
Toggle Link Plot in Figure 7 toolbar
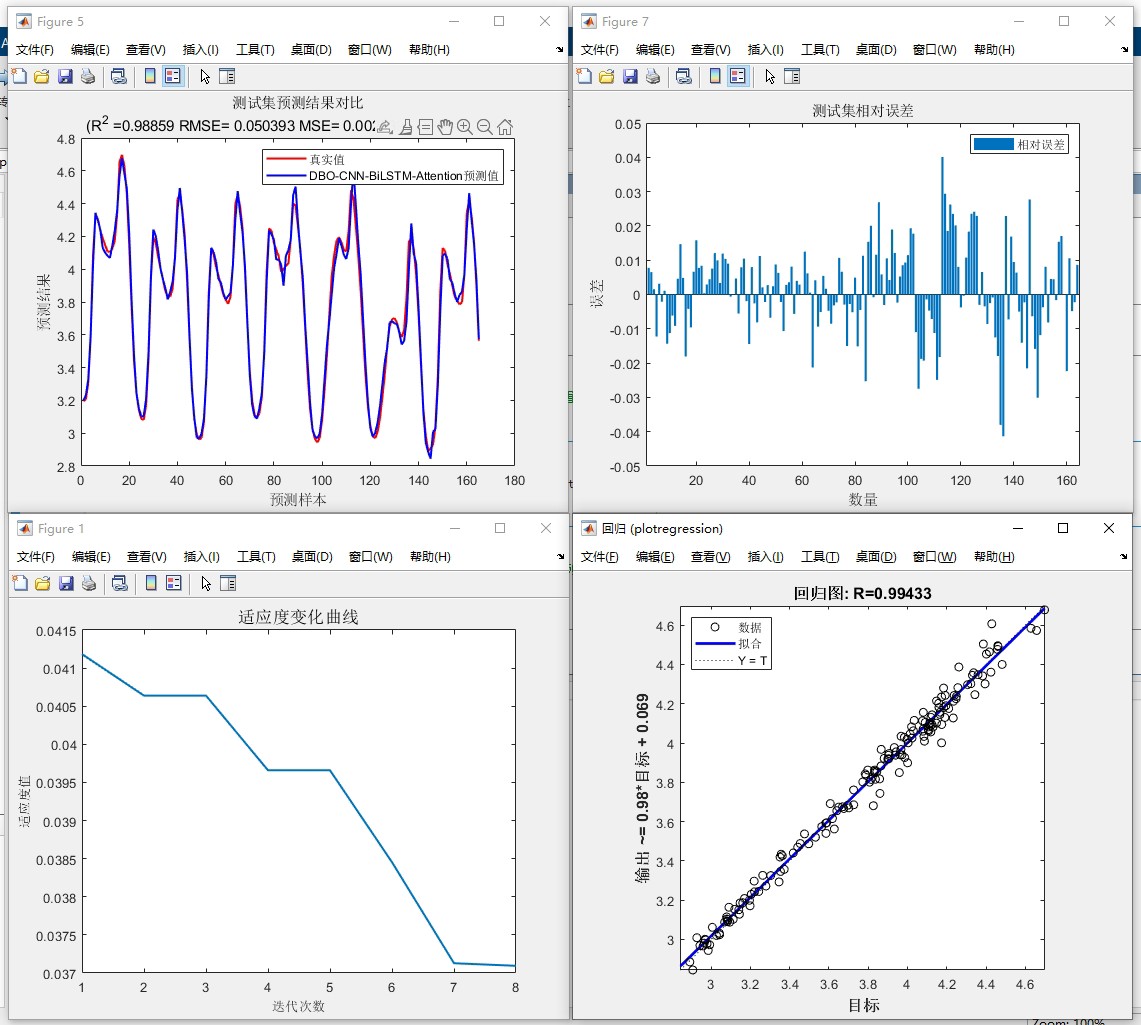click(x=683, y=76)
